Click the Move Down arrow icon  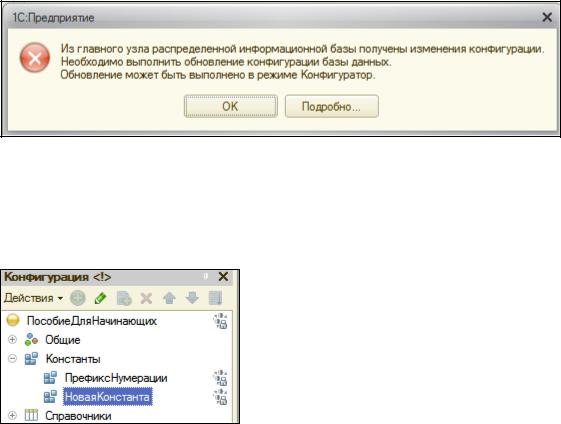pyautogui.click(x=192, y=298)
